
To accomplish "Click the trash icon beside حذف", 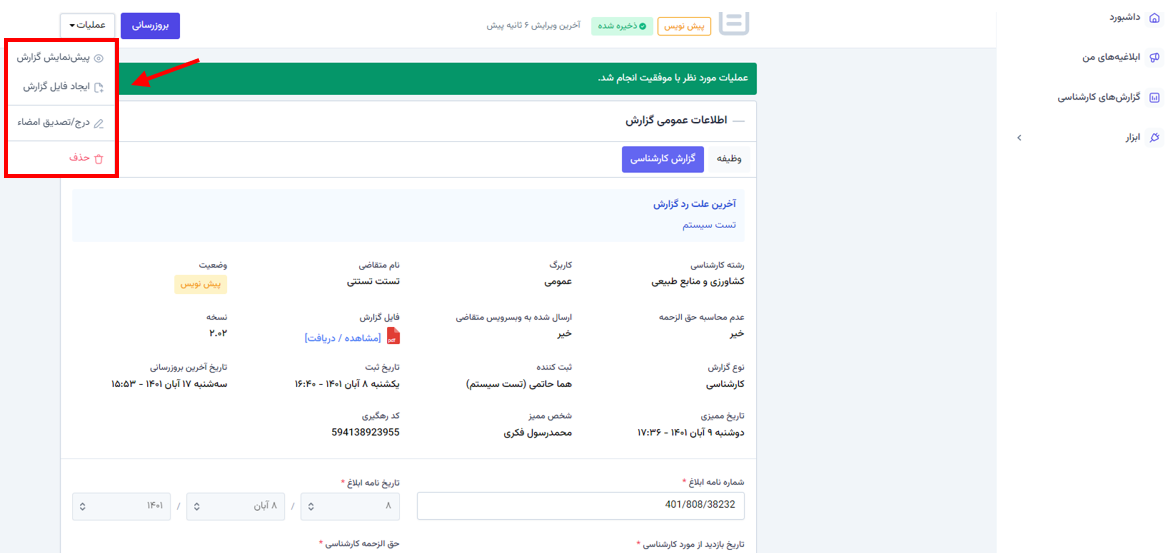I will click(99, 158).
